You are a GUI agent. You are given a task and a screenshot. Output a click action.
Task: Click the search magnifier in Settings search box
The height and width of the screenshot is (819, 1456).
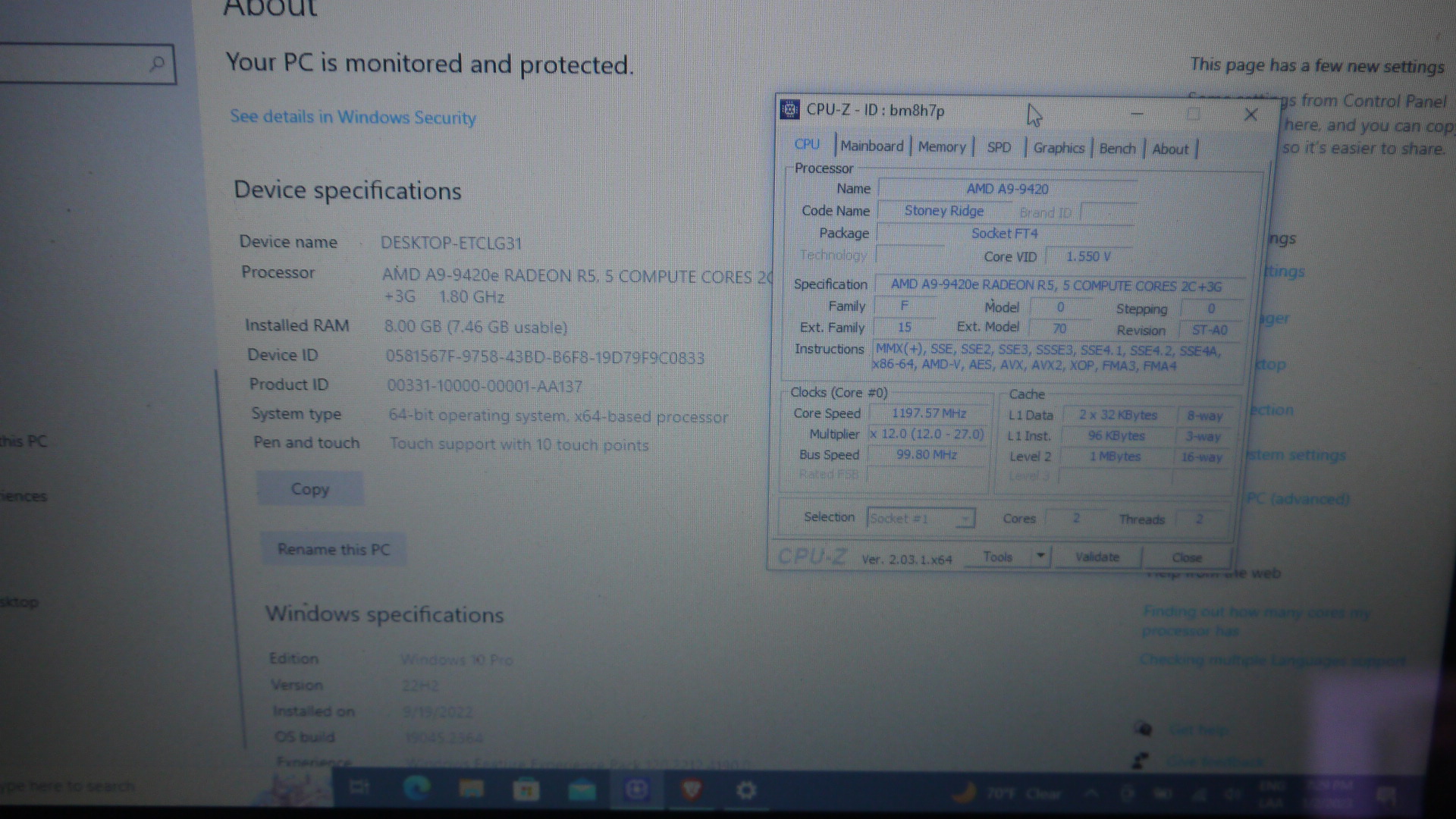click(157, 64)
